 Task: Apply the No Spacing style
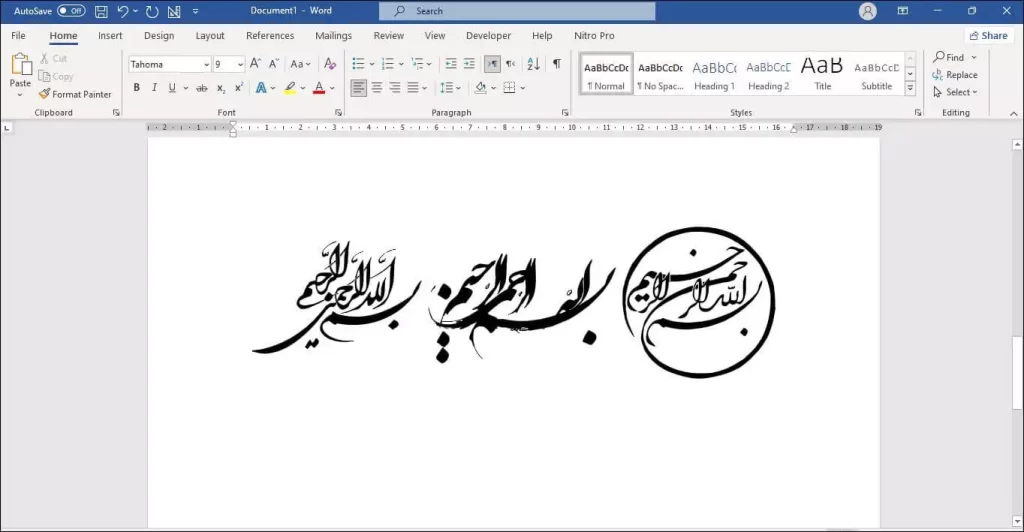pyautogui.click(x=660, y=74)
